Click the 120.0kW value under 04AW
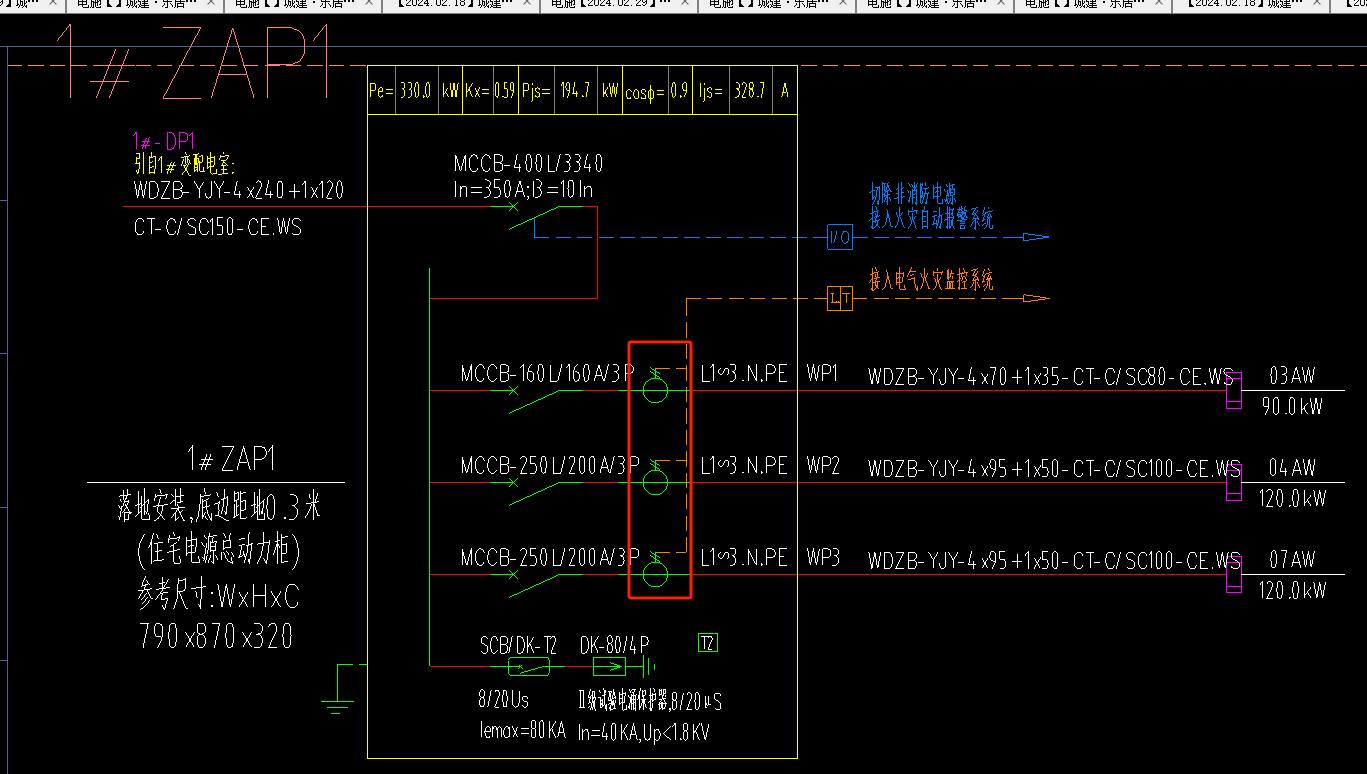1367x774 pixels. (x=1292, y=499)
